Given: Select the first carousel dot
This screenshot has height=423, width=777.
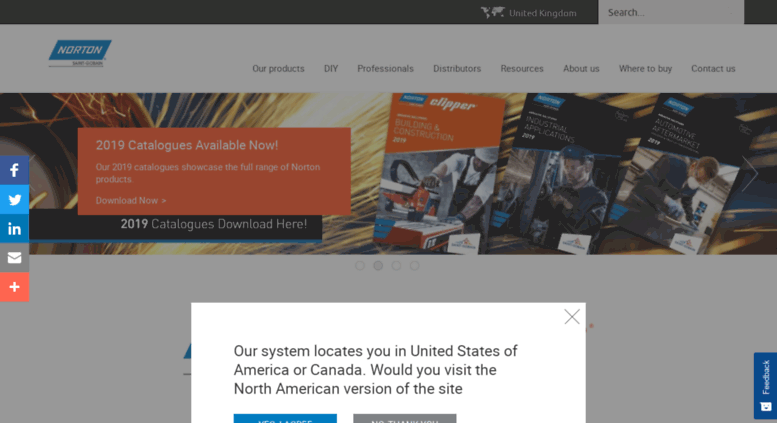Looking at the screenshot, I should click(360, 266).
